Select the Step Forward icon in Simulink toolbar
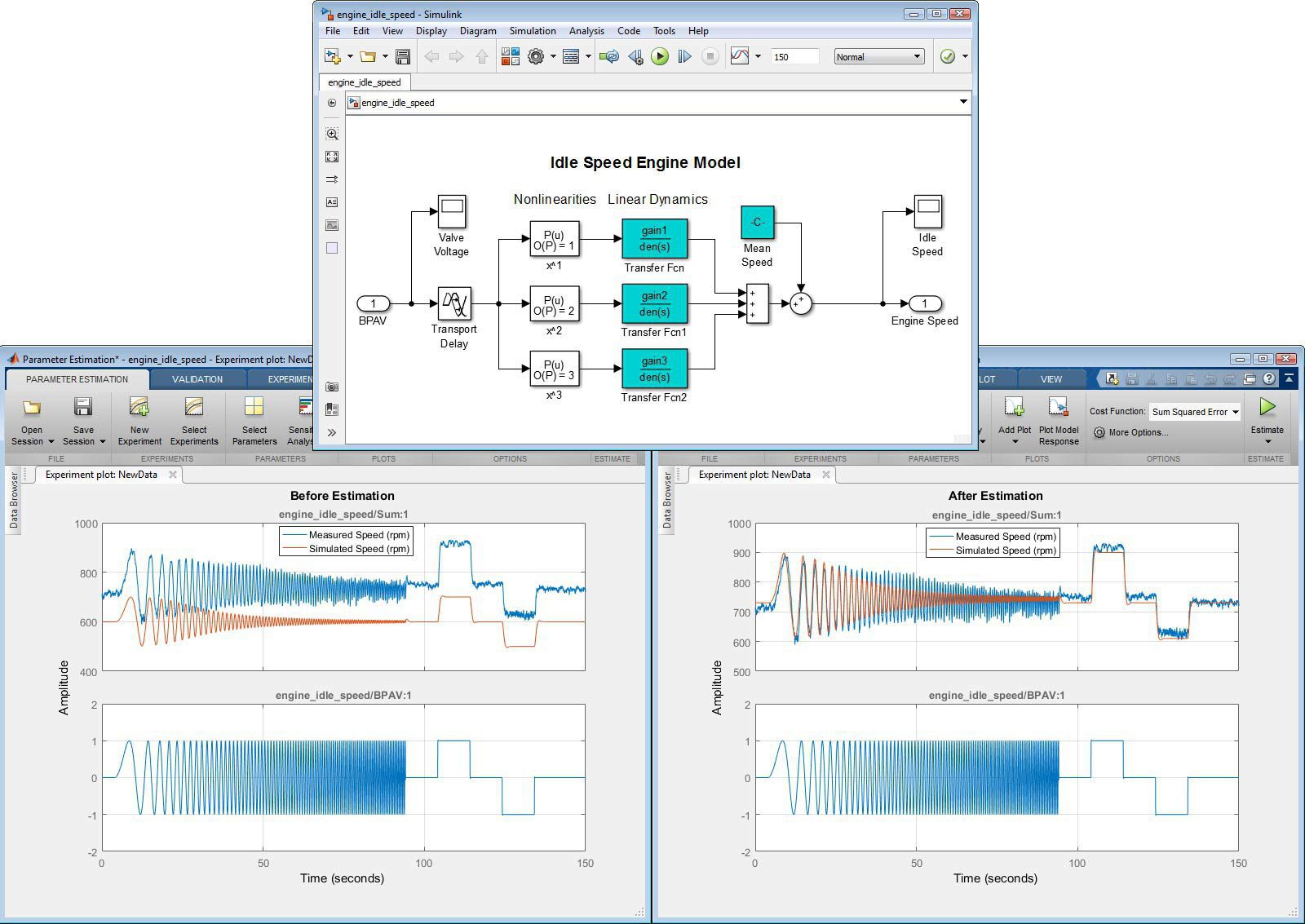Image resolution: width=1305 pixels, height=924 pixels. click(685, 56)
